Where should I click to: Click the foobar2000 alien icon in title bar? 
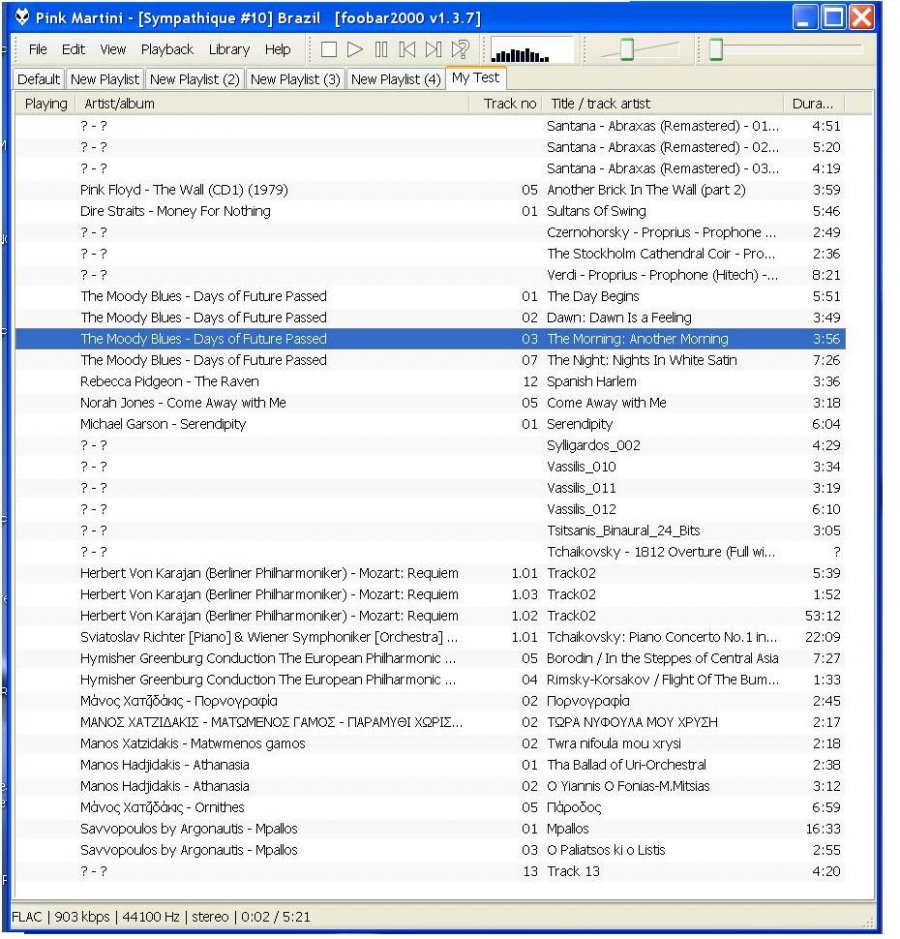(22, 17)
